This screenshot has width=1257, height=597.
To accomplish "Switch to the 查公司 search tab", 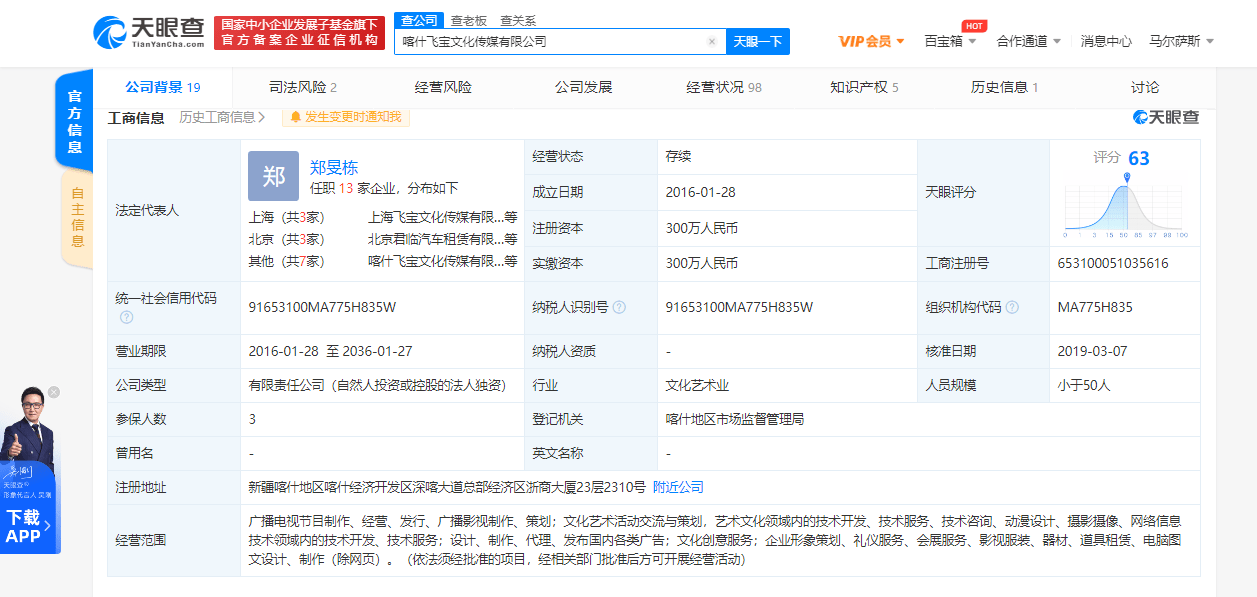I will tap(419, 20).
